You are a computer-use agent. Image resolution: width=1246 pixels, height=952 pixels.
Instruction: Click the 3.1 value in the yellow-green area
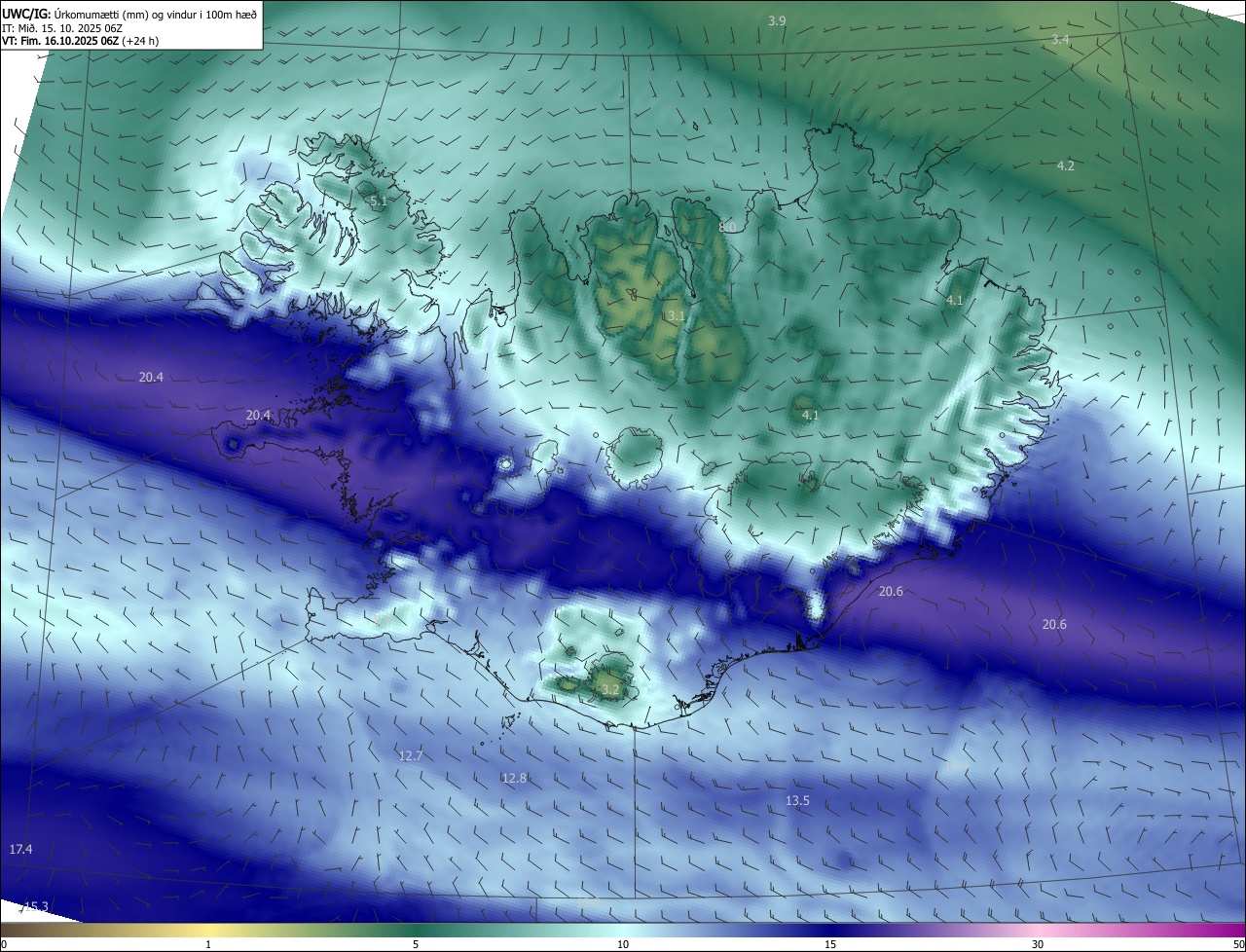pyautogui.click(x=677, y=315)
